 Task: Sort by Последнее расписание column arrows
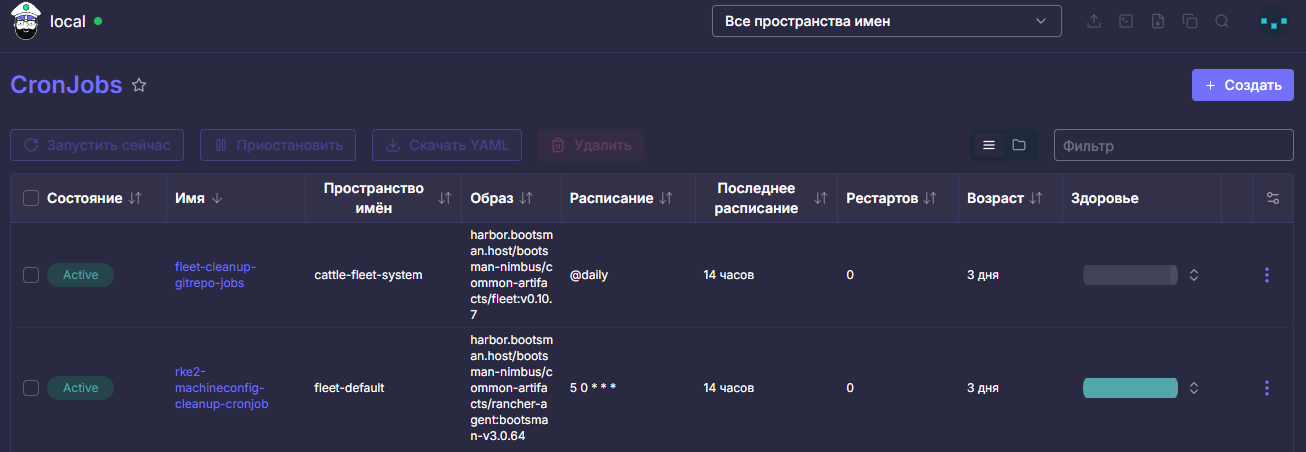[x=821, y=199]
